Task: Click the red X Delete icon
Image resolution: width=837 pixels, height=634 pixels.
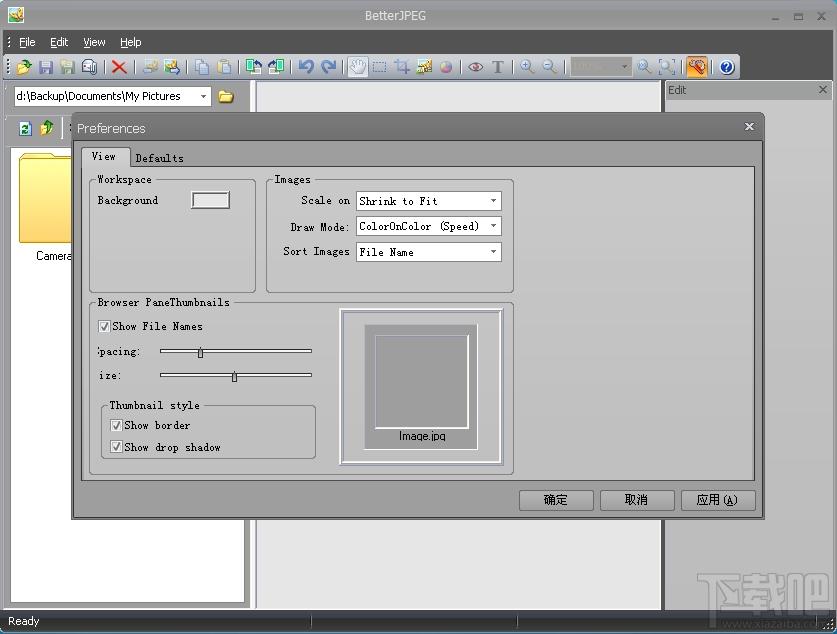Action: [x=119, y=67]
